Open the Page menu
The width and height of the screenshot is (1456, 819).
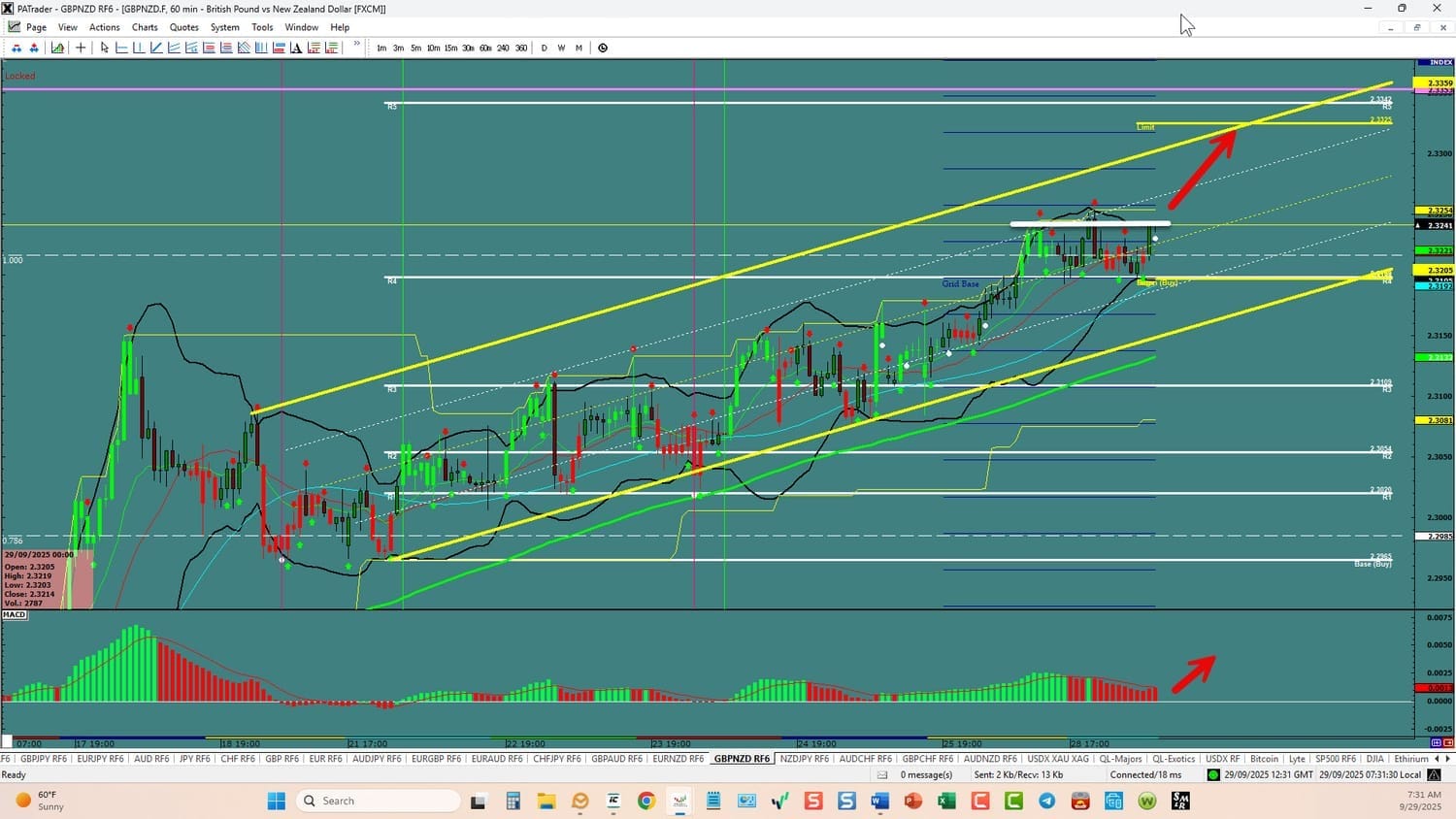pos(37,27)
